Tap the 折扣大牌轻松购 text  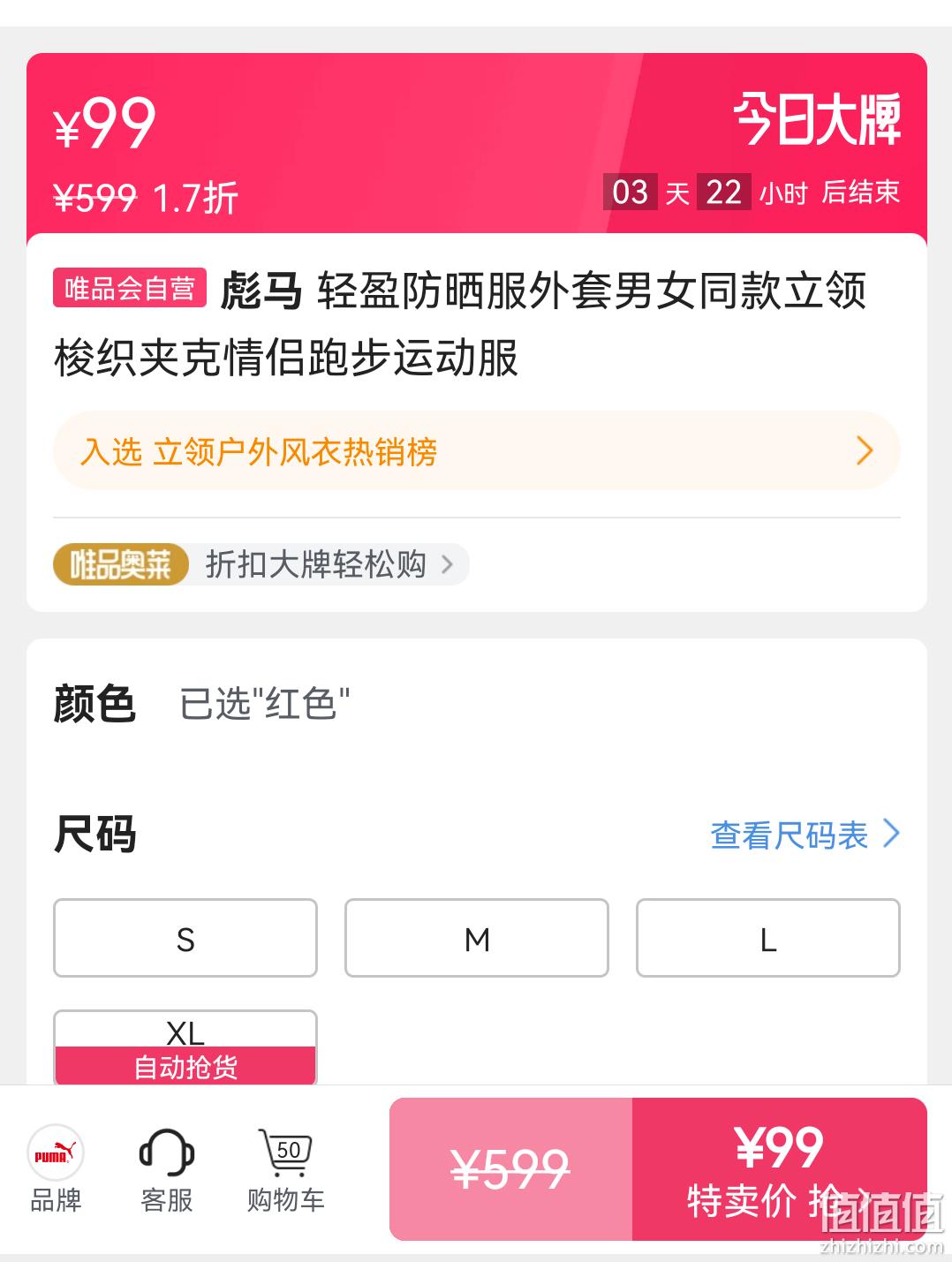(315, 564)
